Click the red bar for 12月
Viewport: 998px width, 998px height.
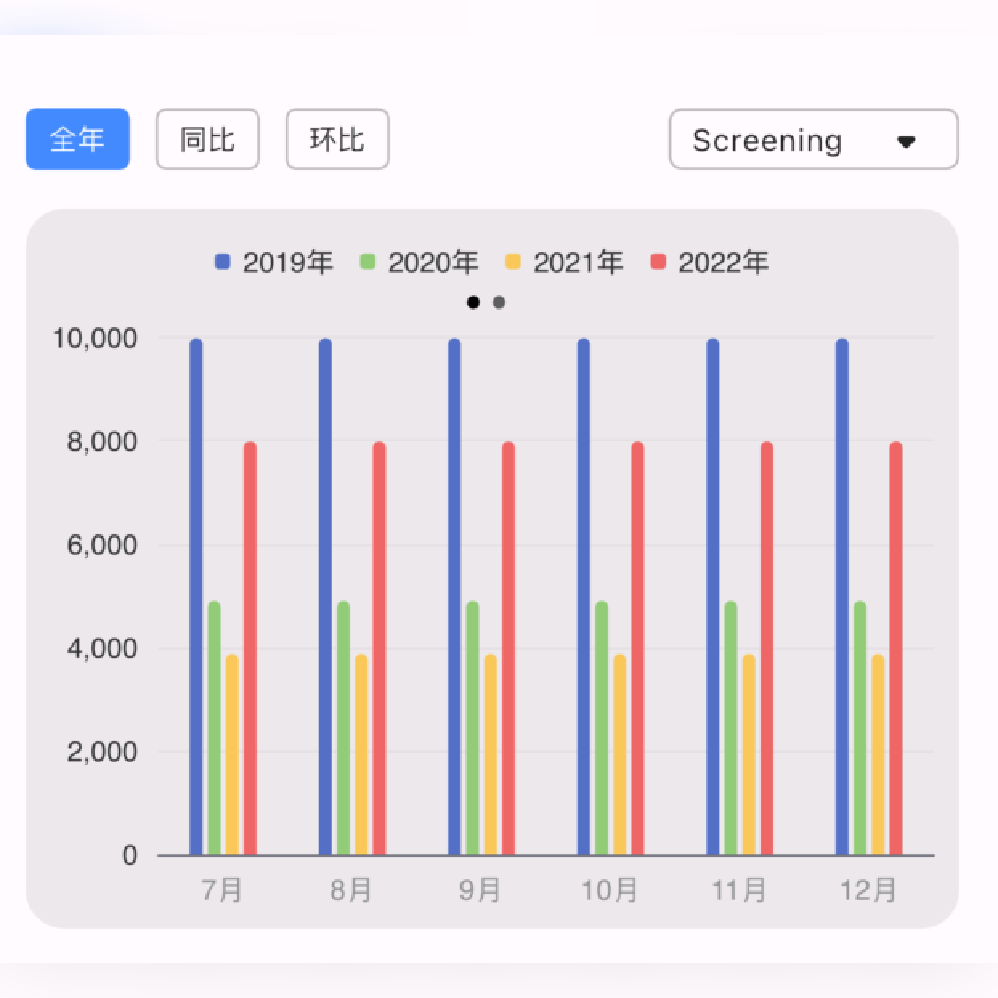[x=895, y=650]
